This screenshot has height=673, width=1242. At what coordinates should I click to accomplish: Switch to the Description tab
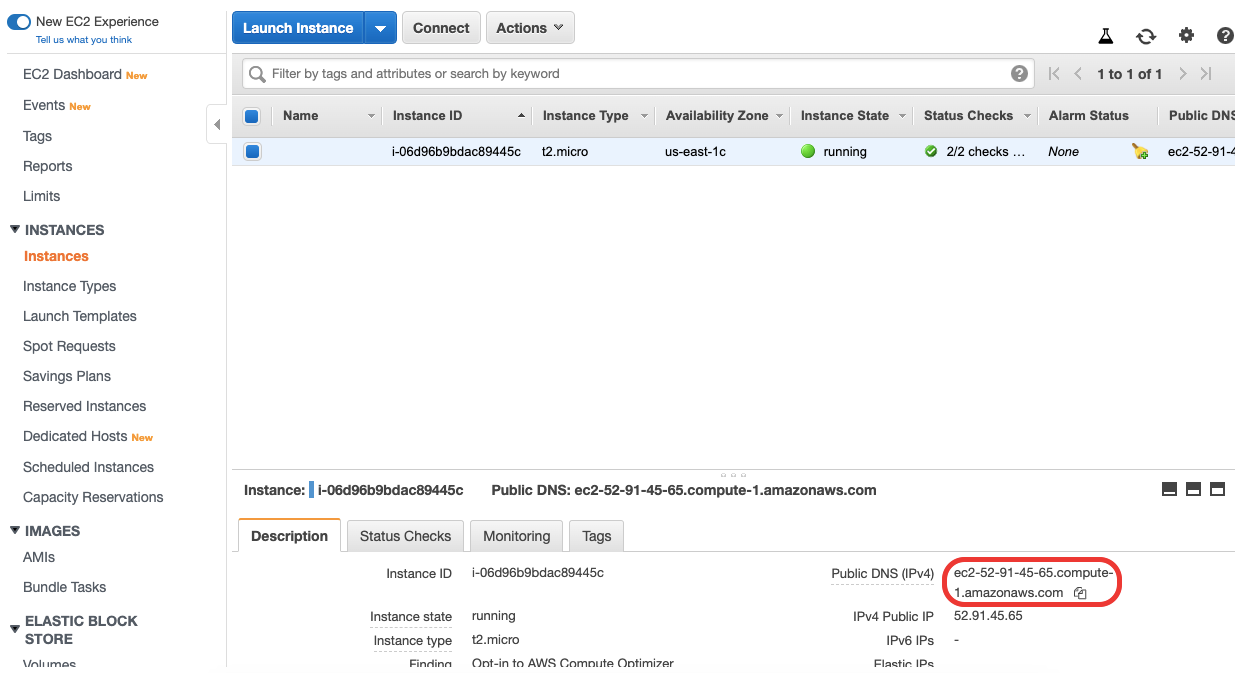point(289,536)
